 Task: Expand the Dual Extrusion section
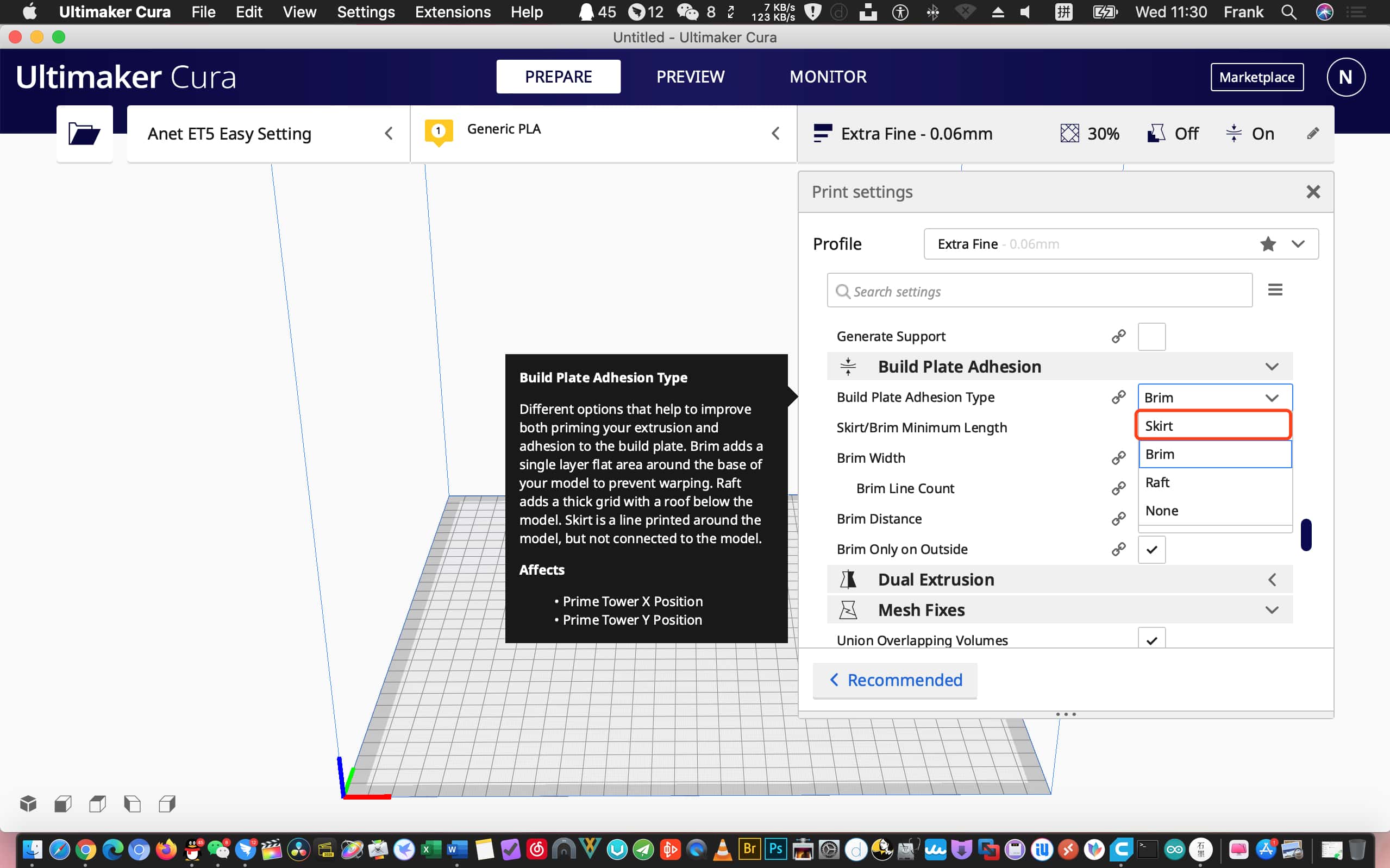[x=1272, y=580]
